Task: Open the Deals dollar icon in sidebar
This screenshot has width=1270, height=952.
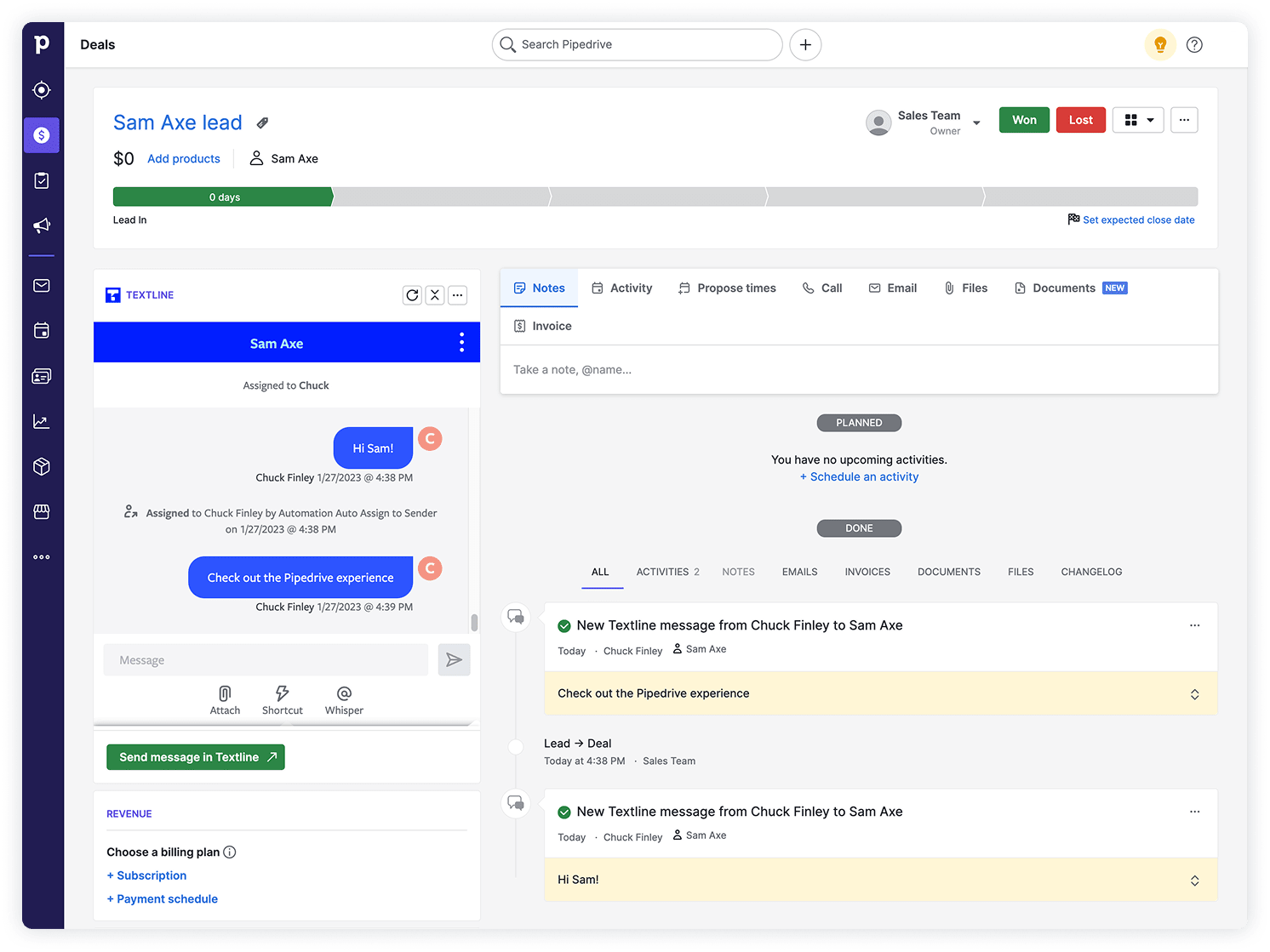Action: (42, 135)
